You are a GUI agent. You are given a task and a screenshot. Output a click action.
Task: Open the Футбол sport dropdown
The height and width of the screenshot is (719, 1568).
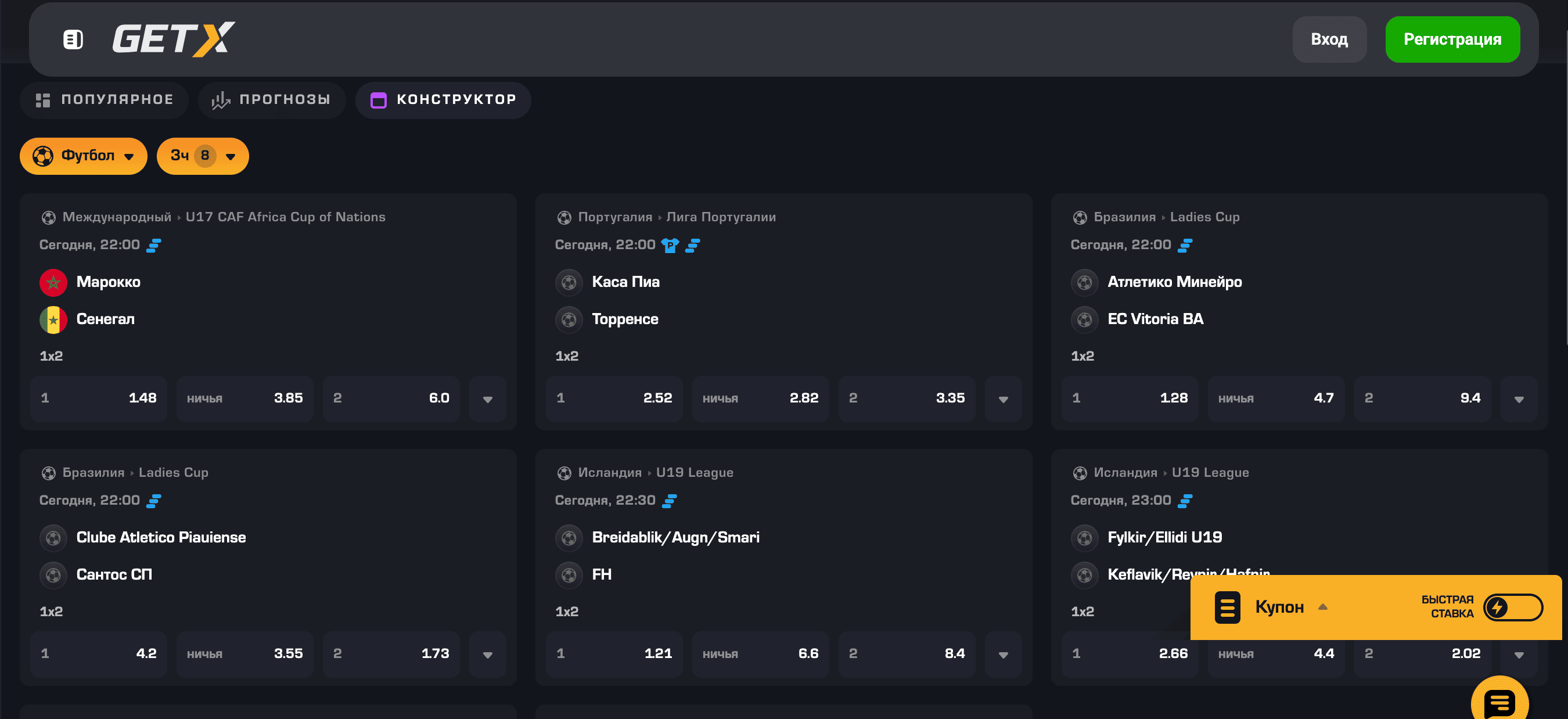(x=84, y=156)
